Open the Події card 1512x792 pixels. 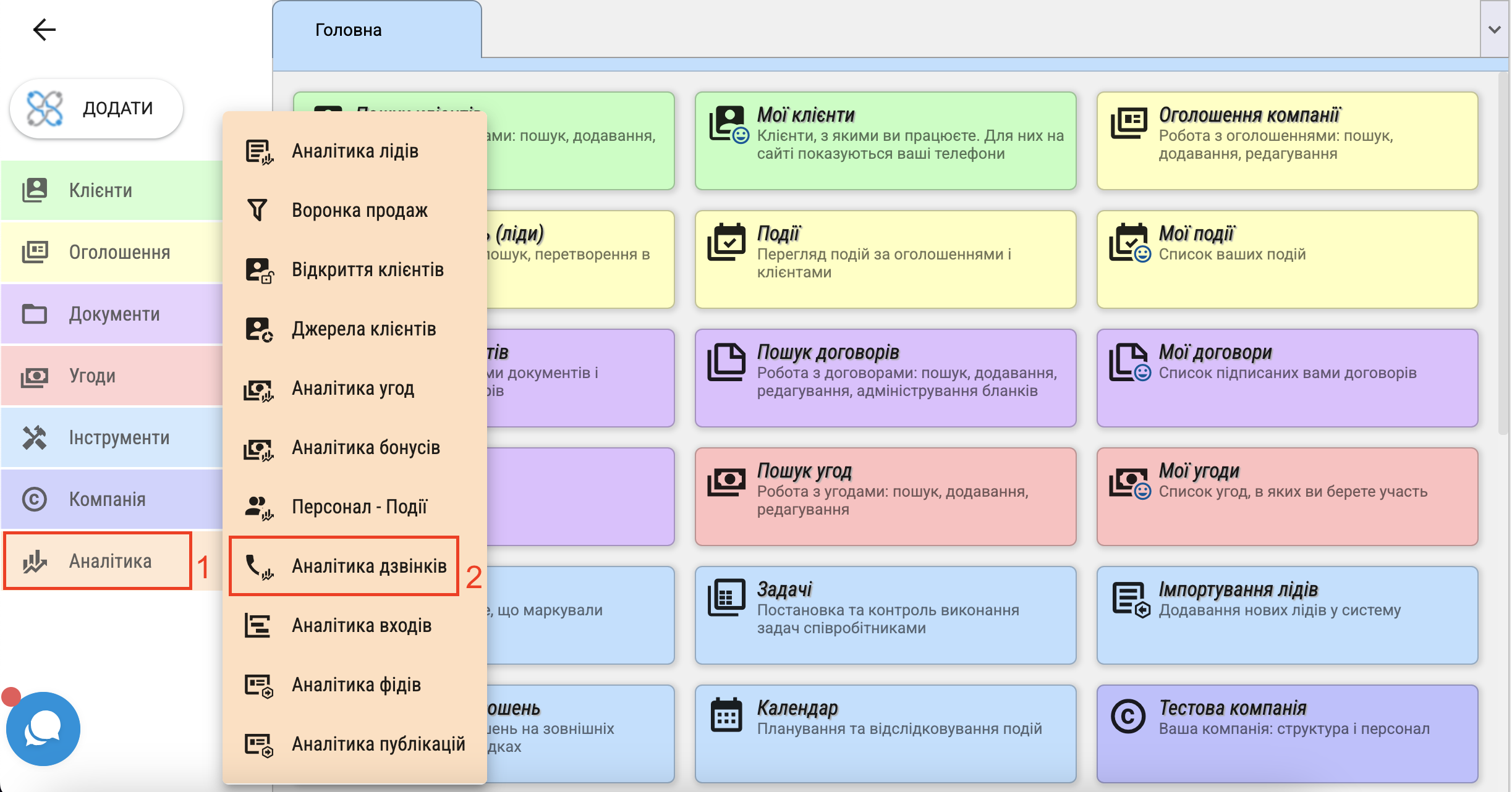click(x=885, y=259)
